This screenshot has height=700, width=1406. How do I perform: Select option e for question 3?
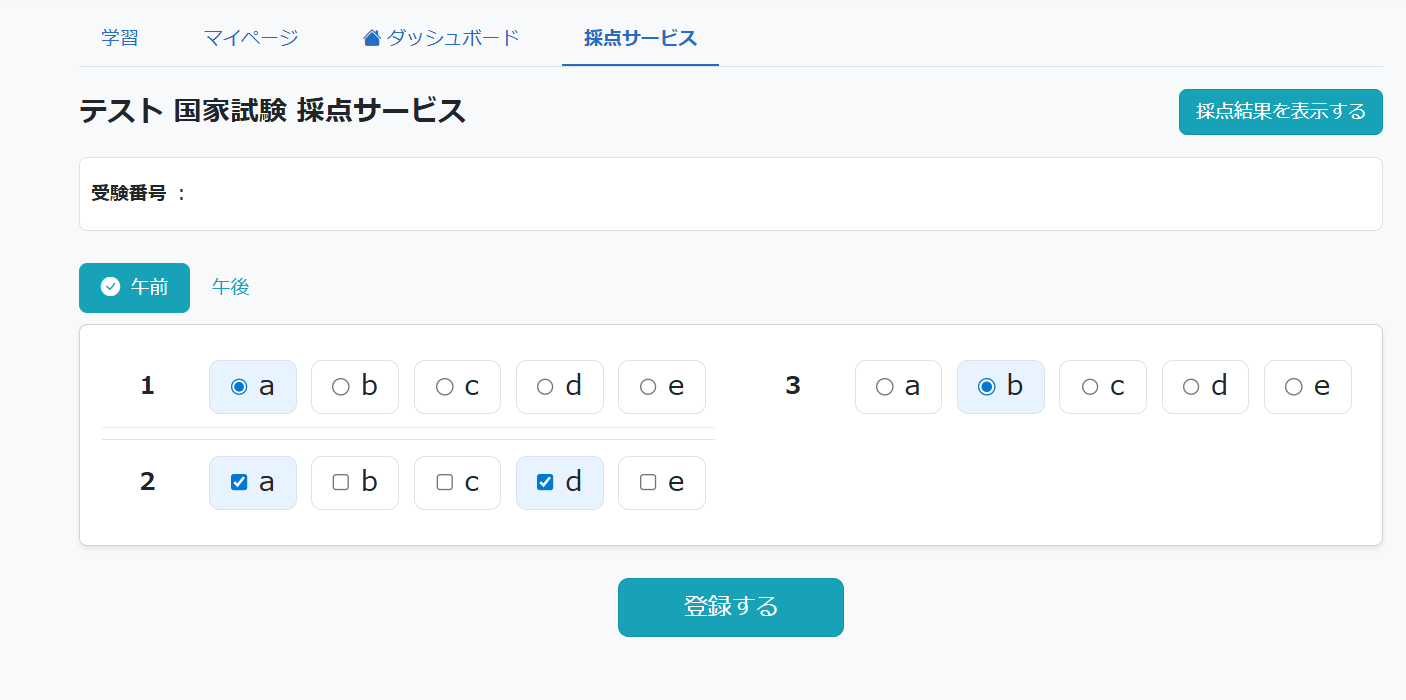(1307, 387)
